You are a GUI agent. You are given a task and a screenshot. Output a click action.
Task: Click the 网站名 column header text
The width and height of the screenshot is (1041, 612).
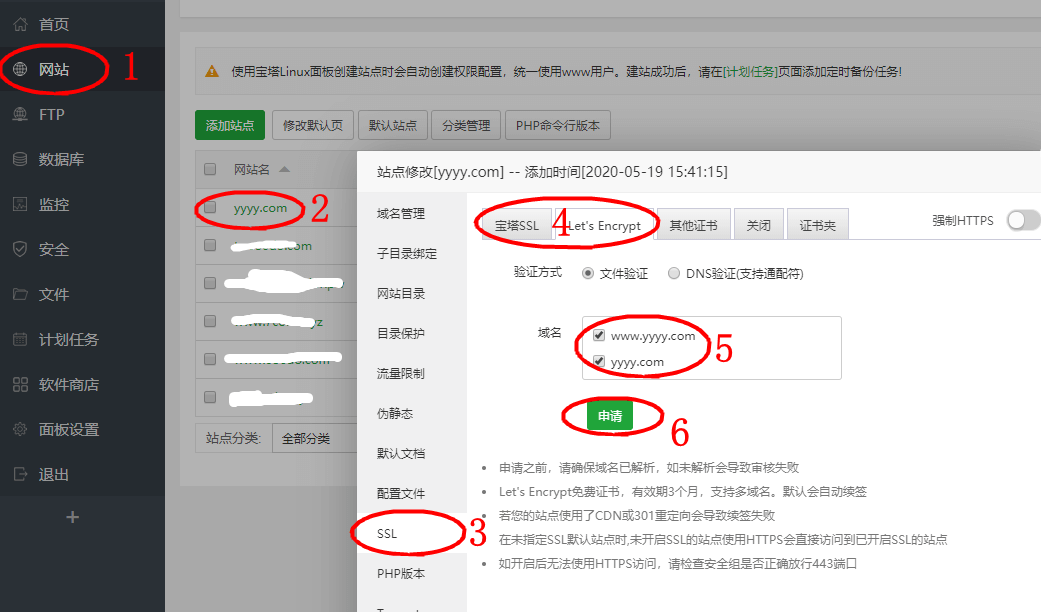point(252,169)
